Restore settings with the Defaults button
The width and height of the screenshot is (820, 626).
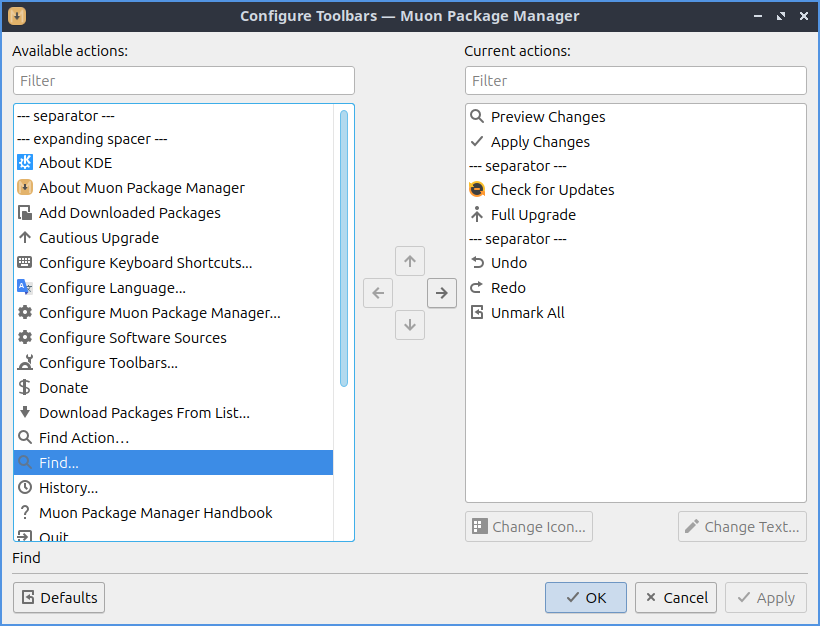tap(59, 598)
